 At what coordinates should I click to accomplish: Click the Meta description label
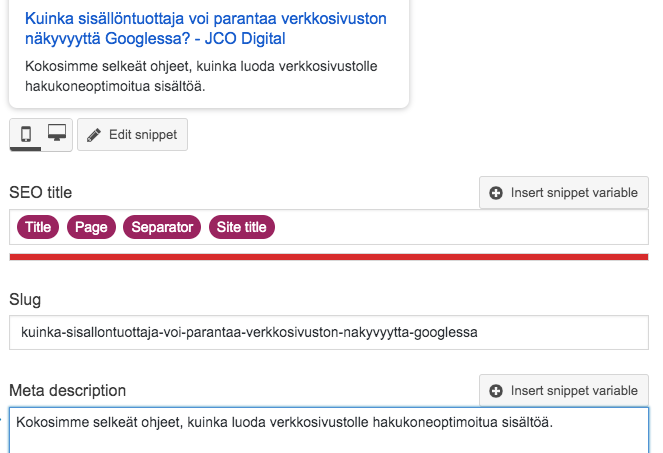pyautogui.click(x=67, y=390)
